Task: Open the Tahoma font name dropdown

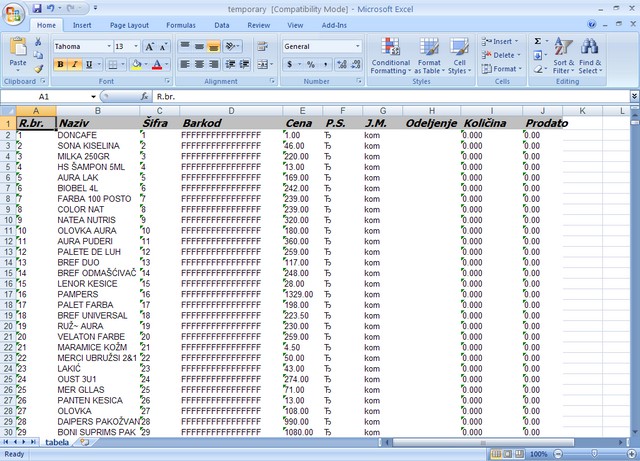Action: [x=108, y=46]
